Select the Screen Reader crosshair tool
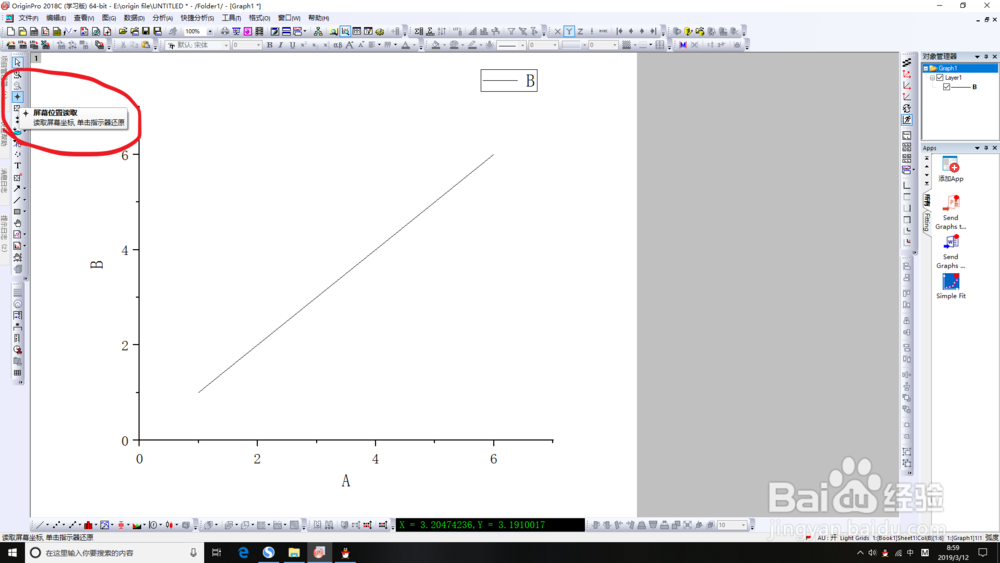1000x563 pixels. pos(17,97)
